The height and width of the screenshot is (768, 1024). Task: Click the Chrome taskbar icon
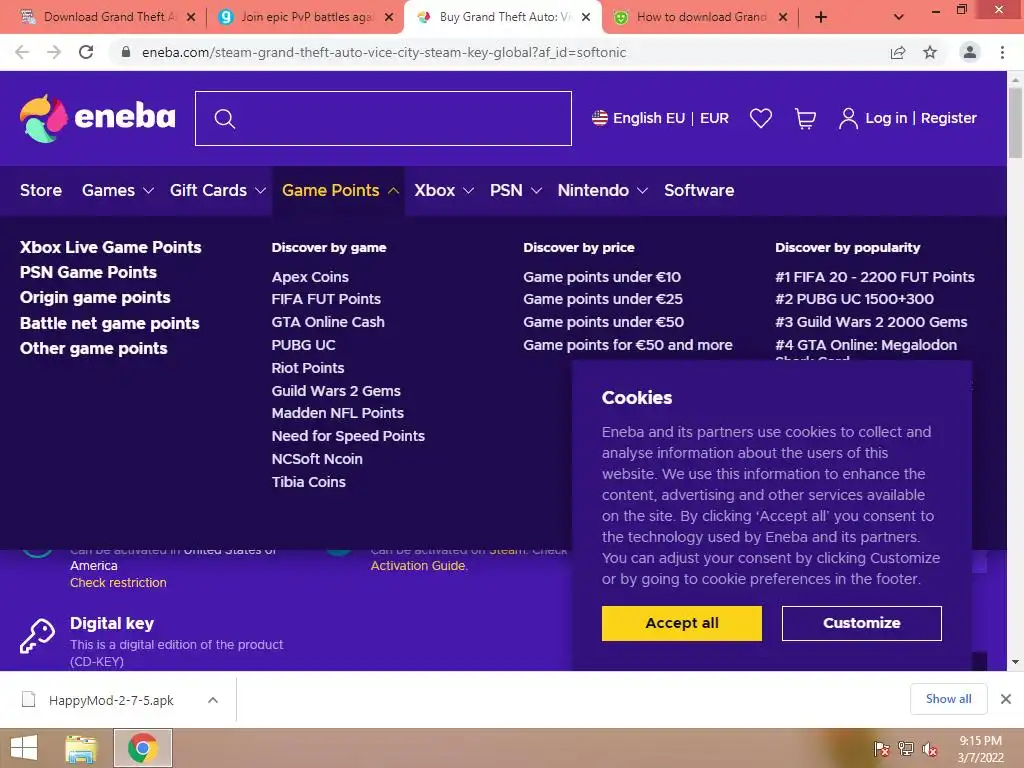pyautogui.click(x=143, y=748)
